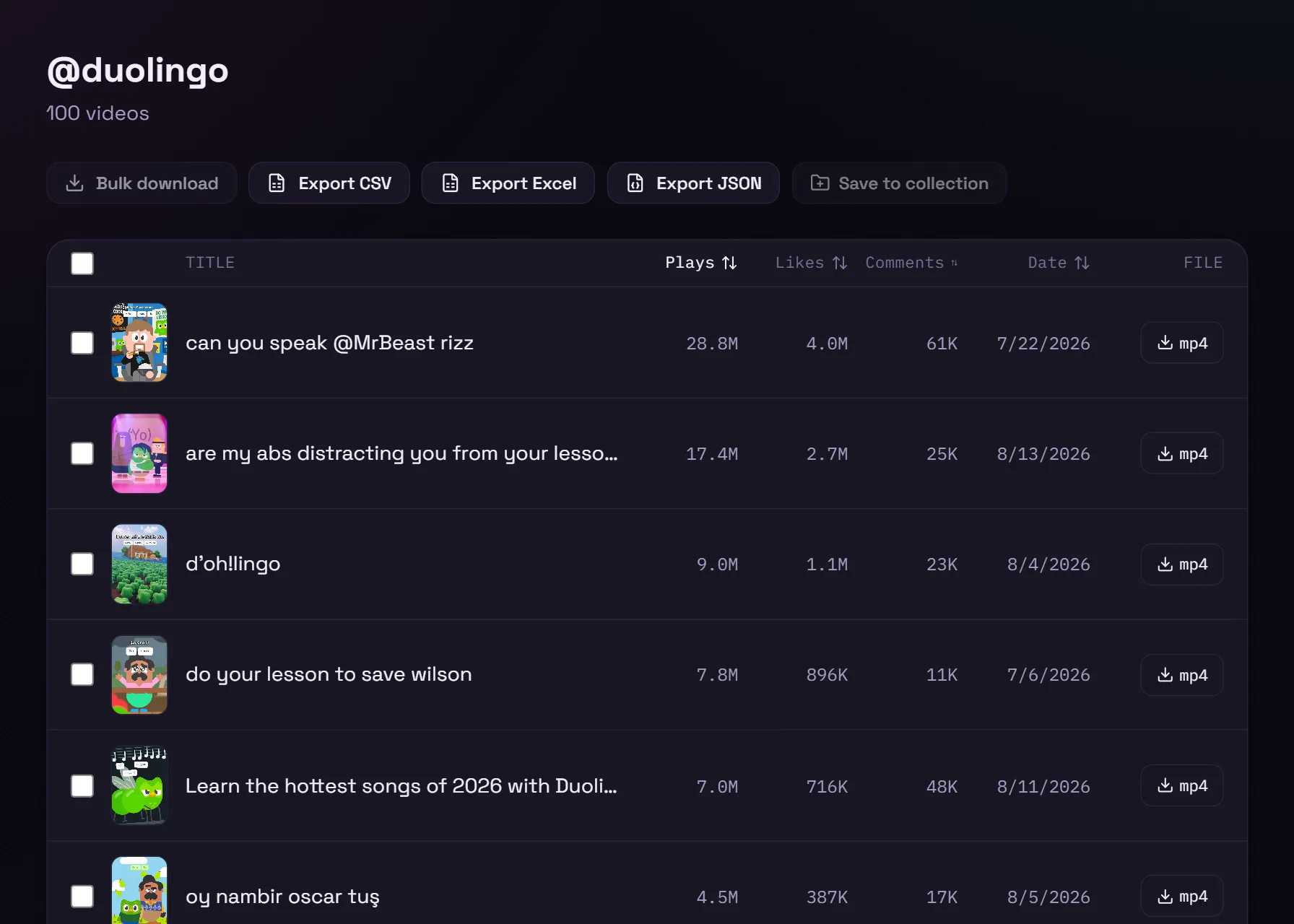1294x924 pixels.
Task: Check the box for 'can you speak @MrBeast rizz'
Action: pyautogui.click(x=82, y=343)
